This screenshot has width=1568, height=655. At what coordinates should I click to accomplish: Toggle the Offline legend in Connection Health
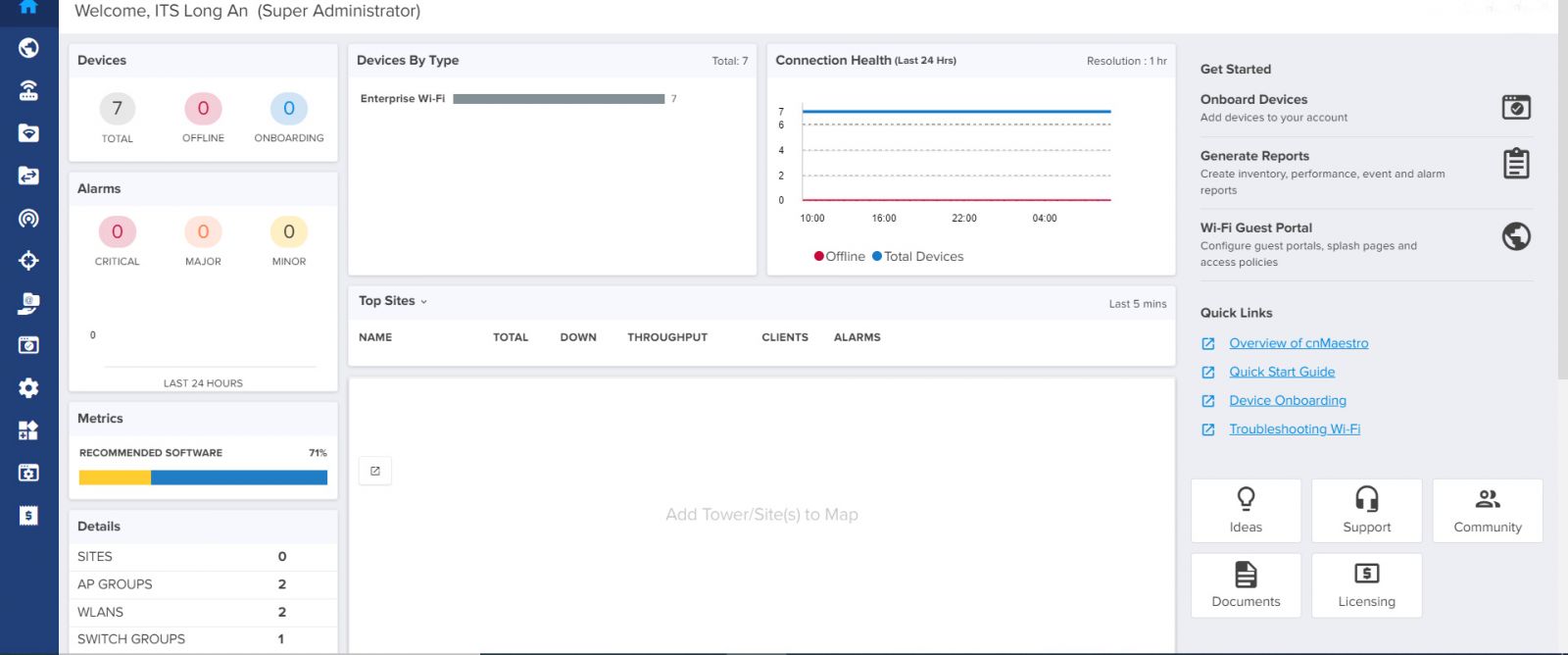pos(840,256)
